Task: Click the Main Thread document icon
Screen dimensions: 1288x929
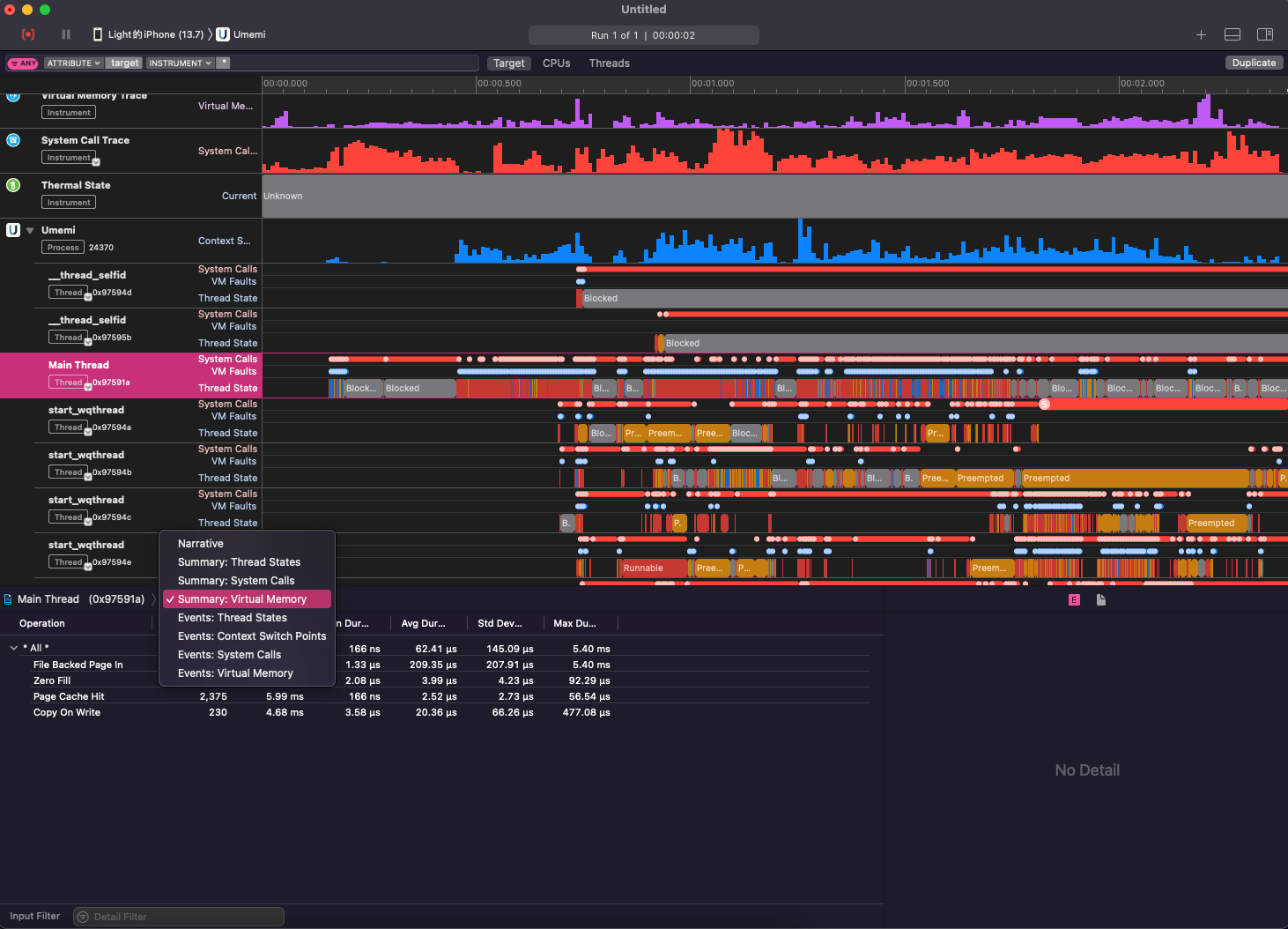Action: [x=8, y=599]
